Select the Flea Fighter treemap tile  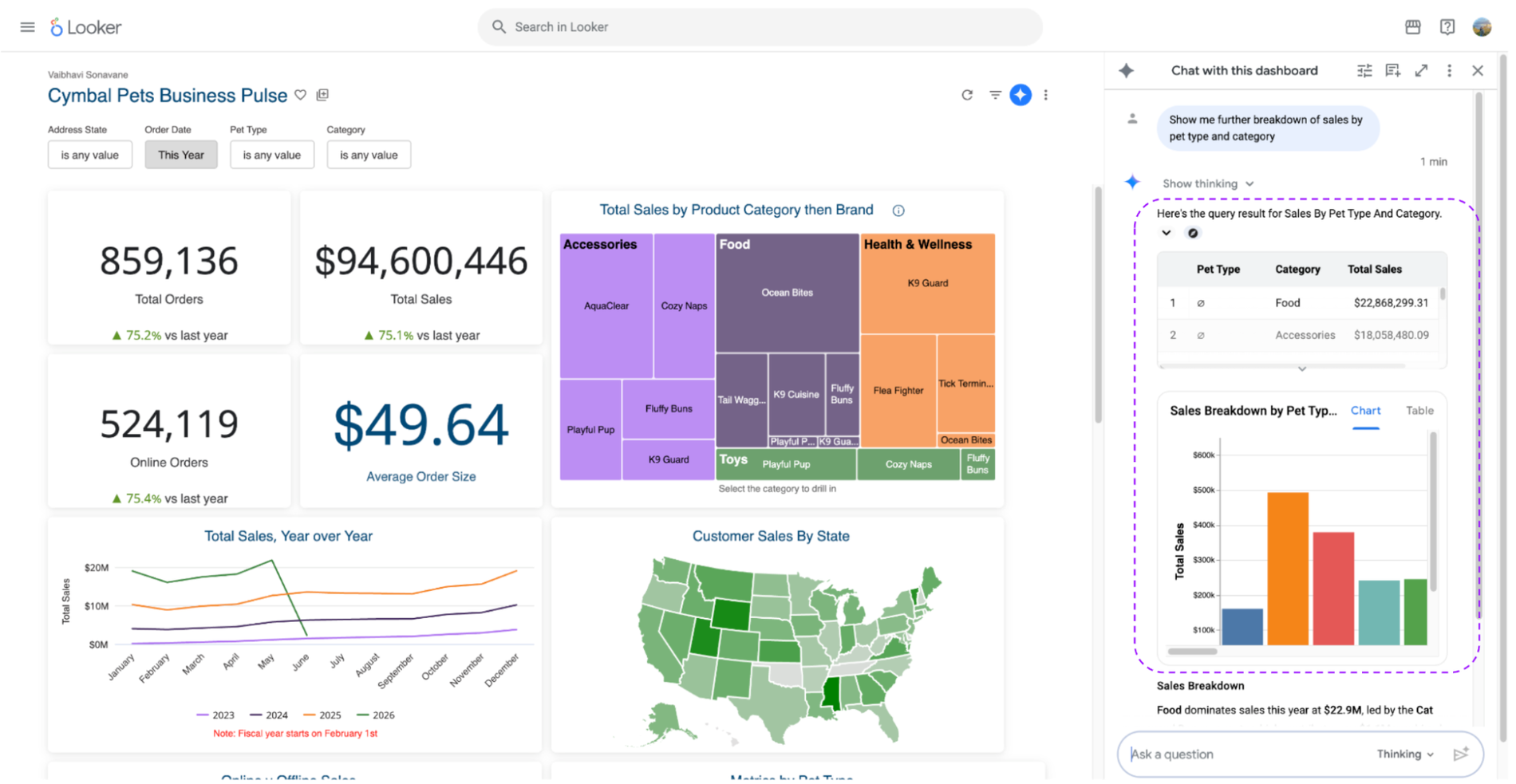(898, 391)
